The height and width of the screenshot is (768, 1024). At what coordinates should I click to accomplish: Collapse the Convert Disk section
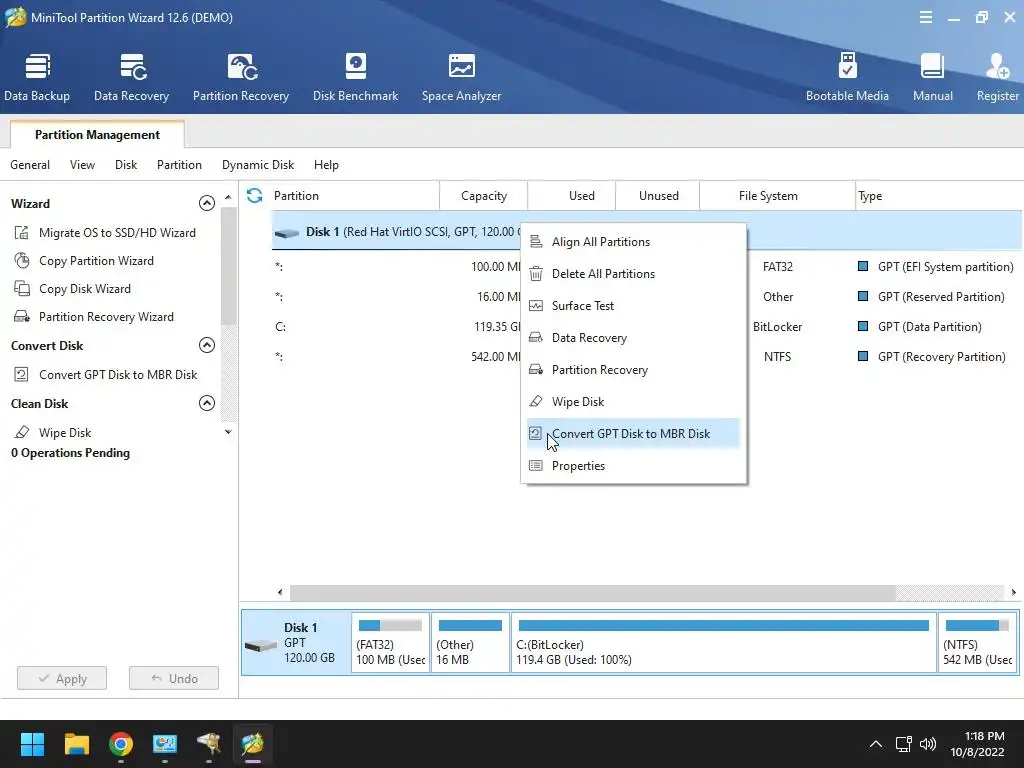(206, 345)
